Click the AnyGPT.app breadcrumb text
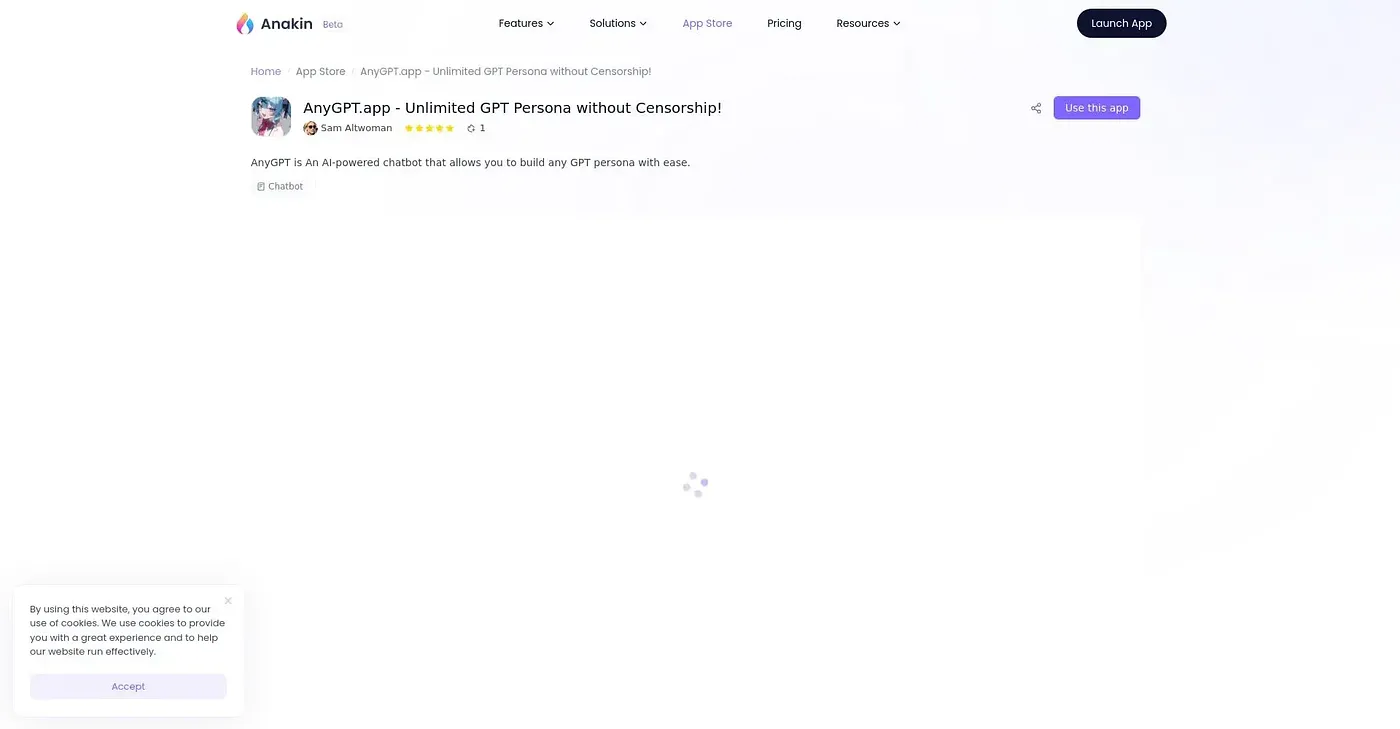 tap(505, 72)
